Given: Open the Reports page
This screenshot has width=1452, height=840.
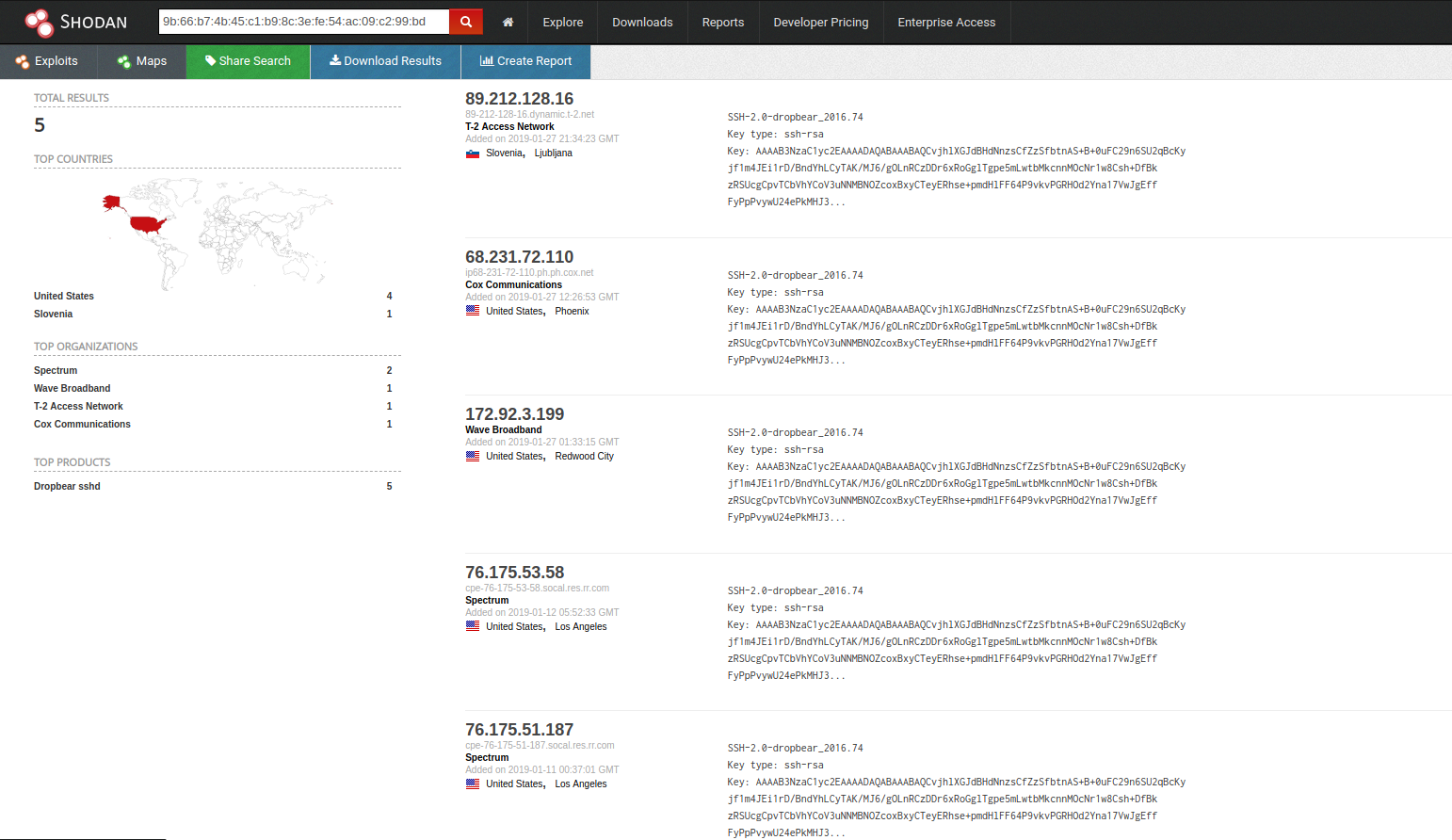Looking at the screenshot, I should pos(723,22).
